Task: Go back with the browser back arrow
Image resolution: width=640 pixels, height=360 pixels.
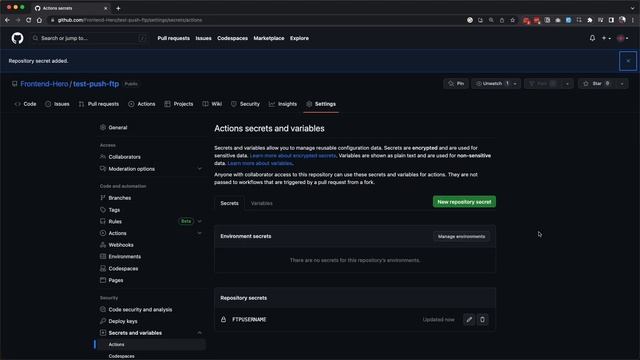Action: pos(7,20)
